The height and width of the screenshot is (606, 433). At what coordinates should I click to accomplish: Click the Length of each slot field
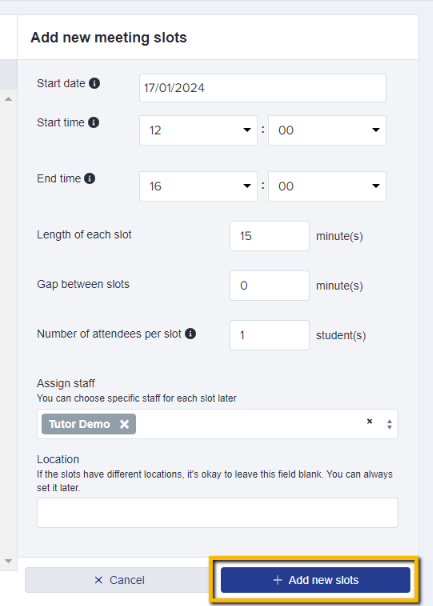pos(269,236)
